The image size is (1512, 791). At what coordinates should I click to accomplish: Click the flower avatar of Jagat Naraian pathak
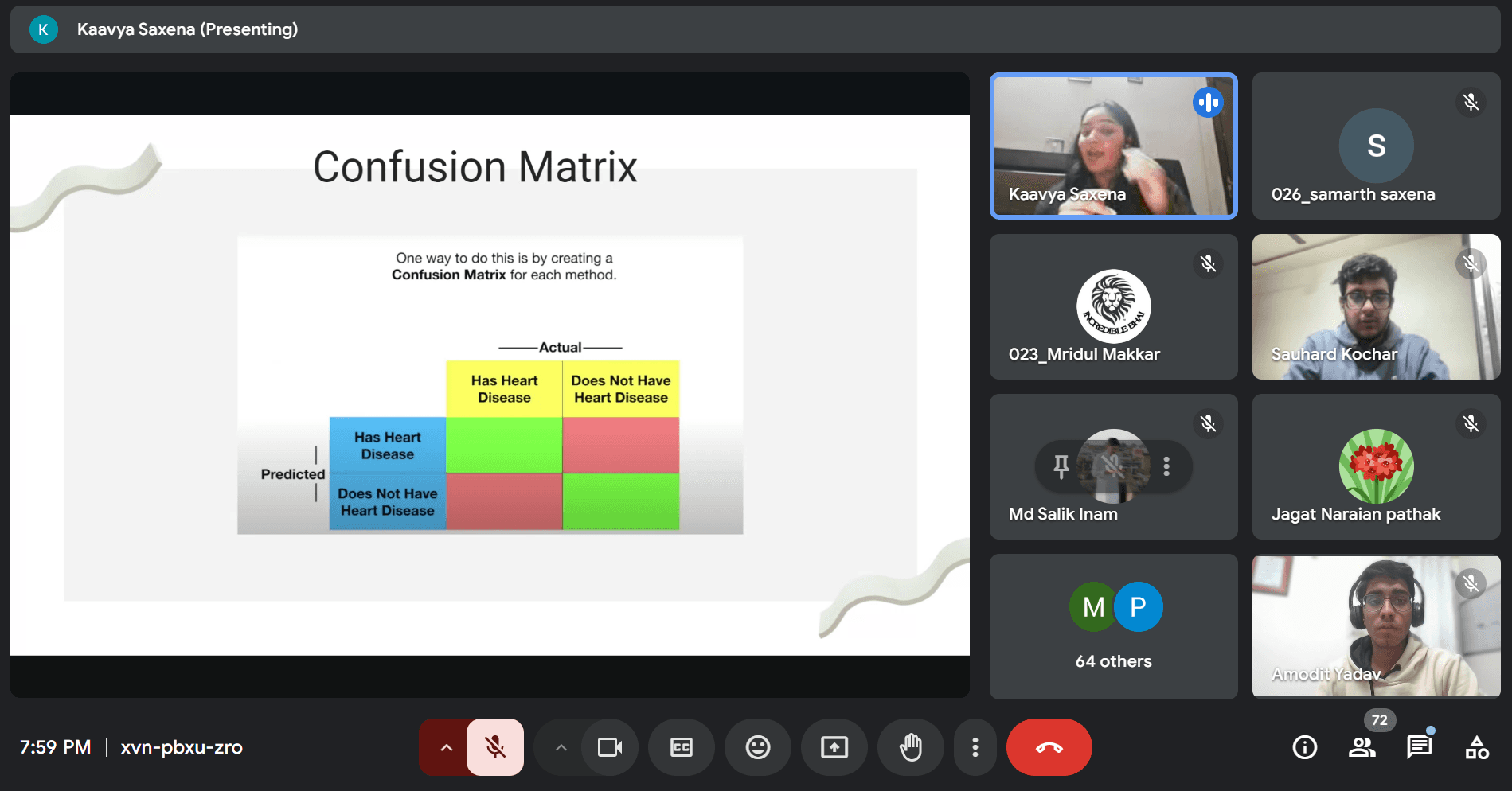(x=1377, y=466)
